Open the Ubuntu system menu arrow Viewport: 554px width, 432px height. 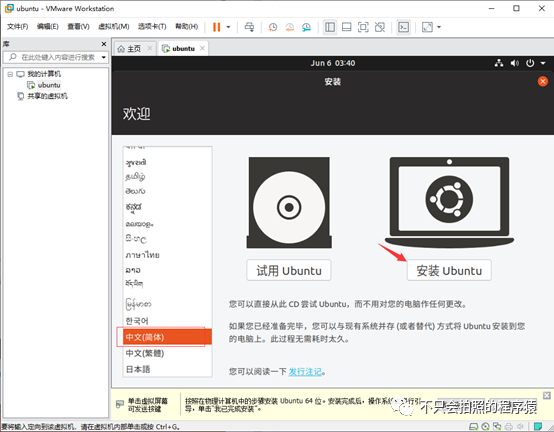point(543,63)
